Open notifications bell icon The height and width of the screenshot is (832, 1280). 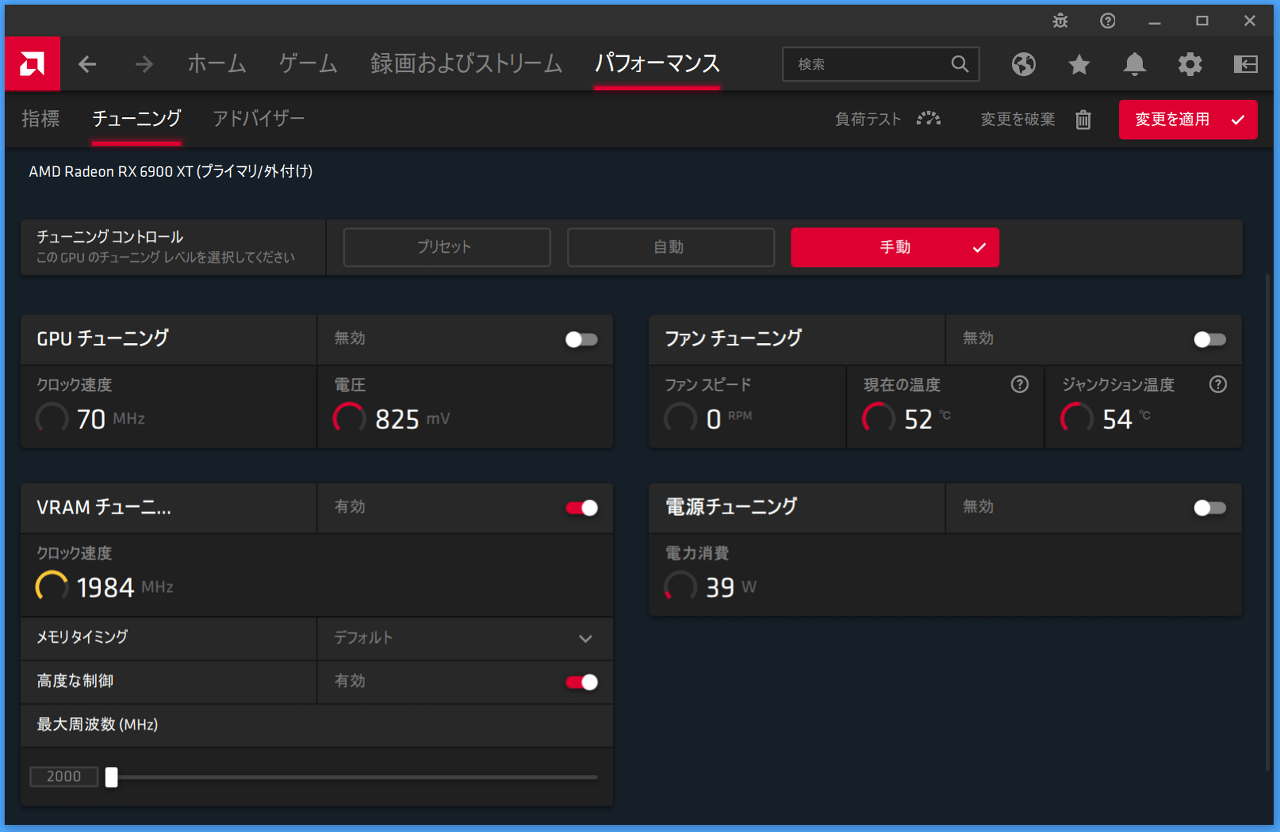[x=1134, y=64]
